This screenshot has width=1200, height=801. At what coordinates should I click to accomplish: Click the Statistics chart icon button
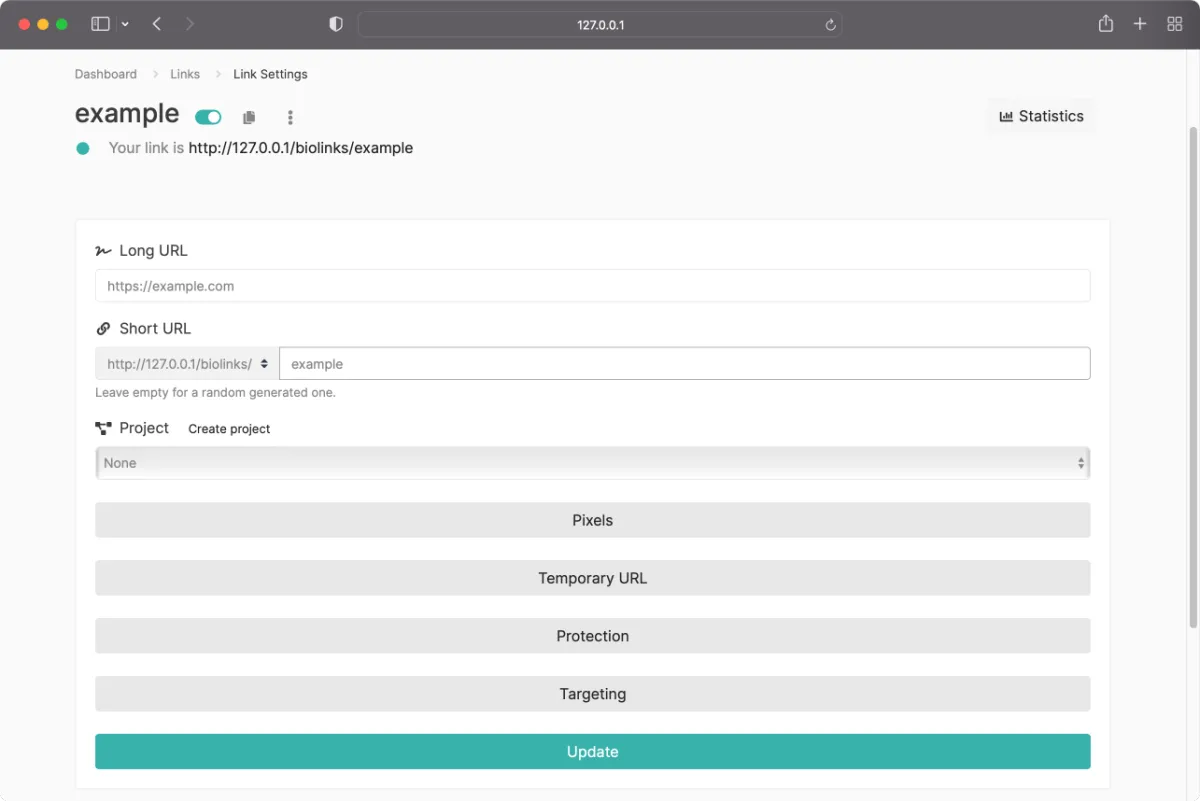point(1041,116)
